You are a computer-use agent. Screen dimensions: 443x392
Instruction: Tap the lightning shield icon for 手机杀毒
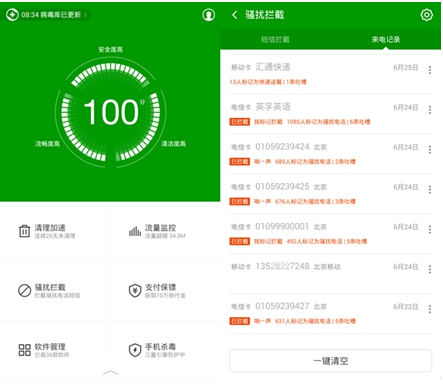click(135, 350)
